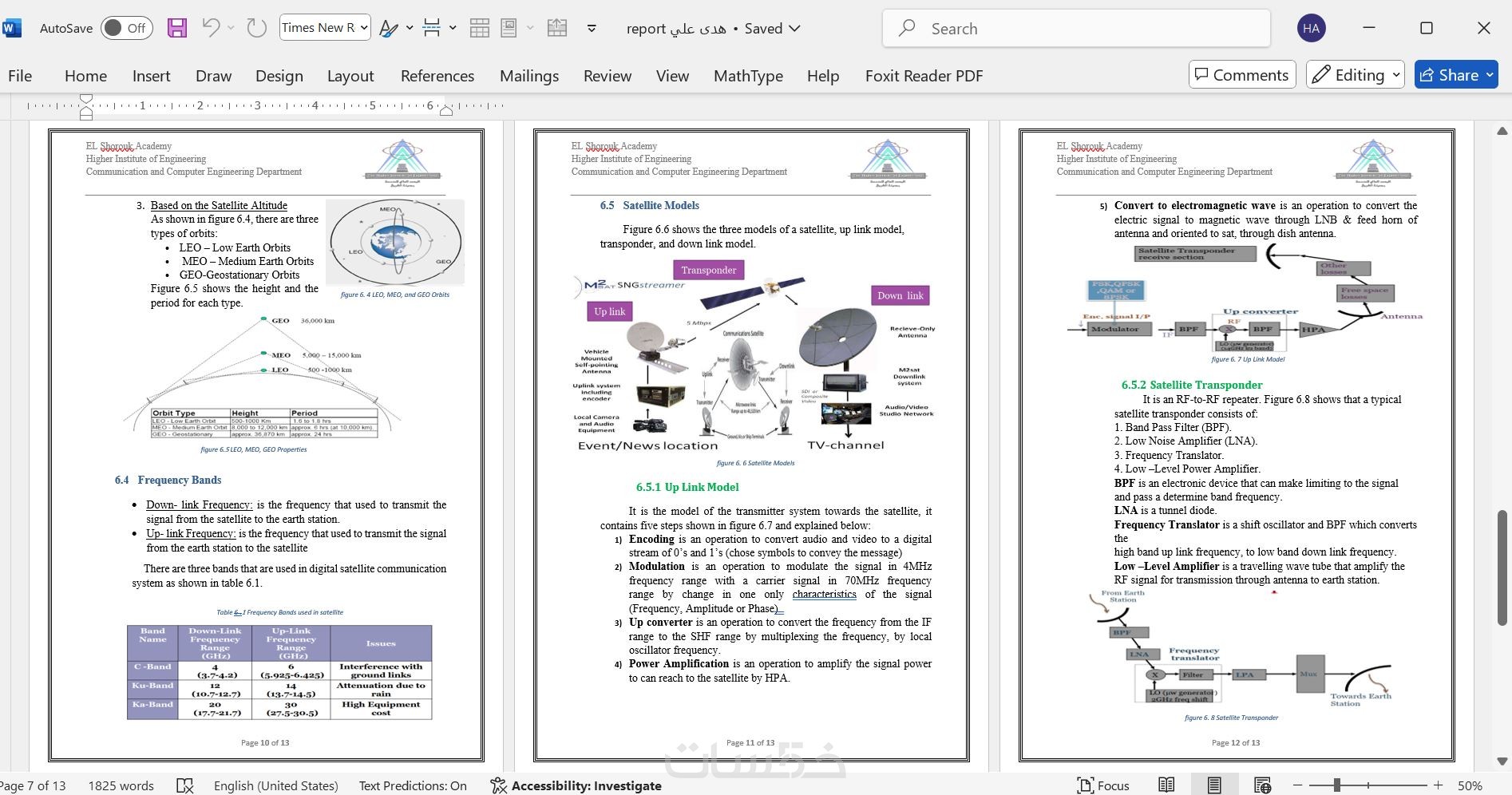Switch to Read Mode view
The image size is (1512, 795).
(x=1166, y=785)
